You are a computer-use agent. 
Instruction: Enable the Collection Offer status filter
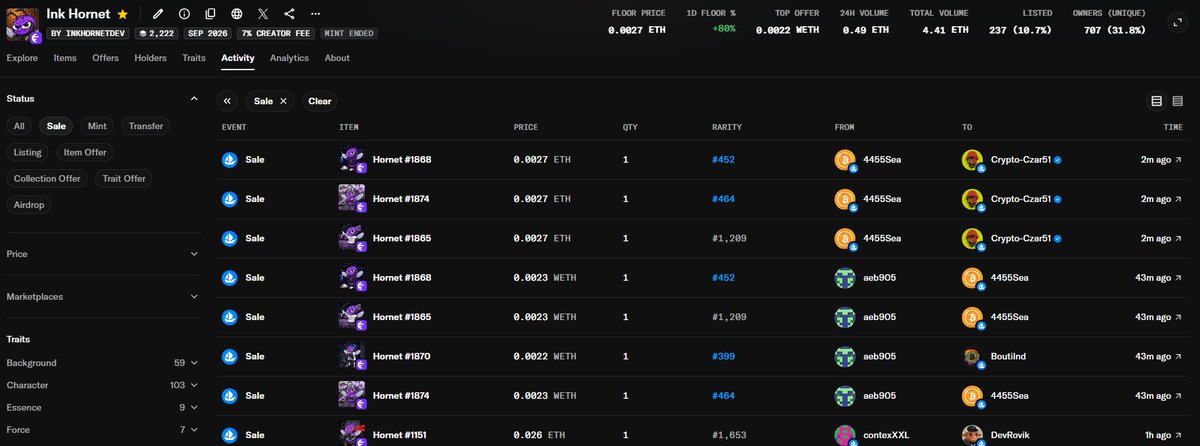coord(47,178)
